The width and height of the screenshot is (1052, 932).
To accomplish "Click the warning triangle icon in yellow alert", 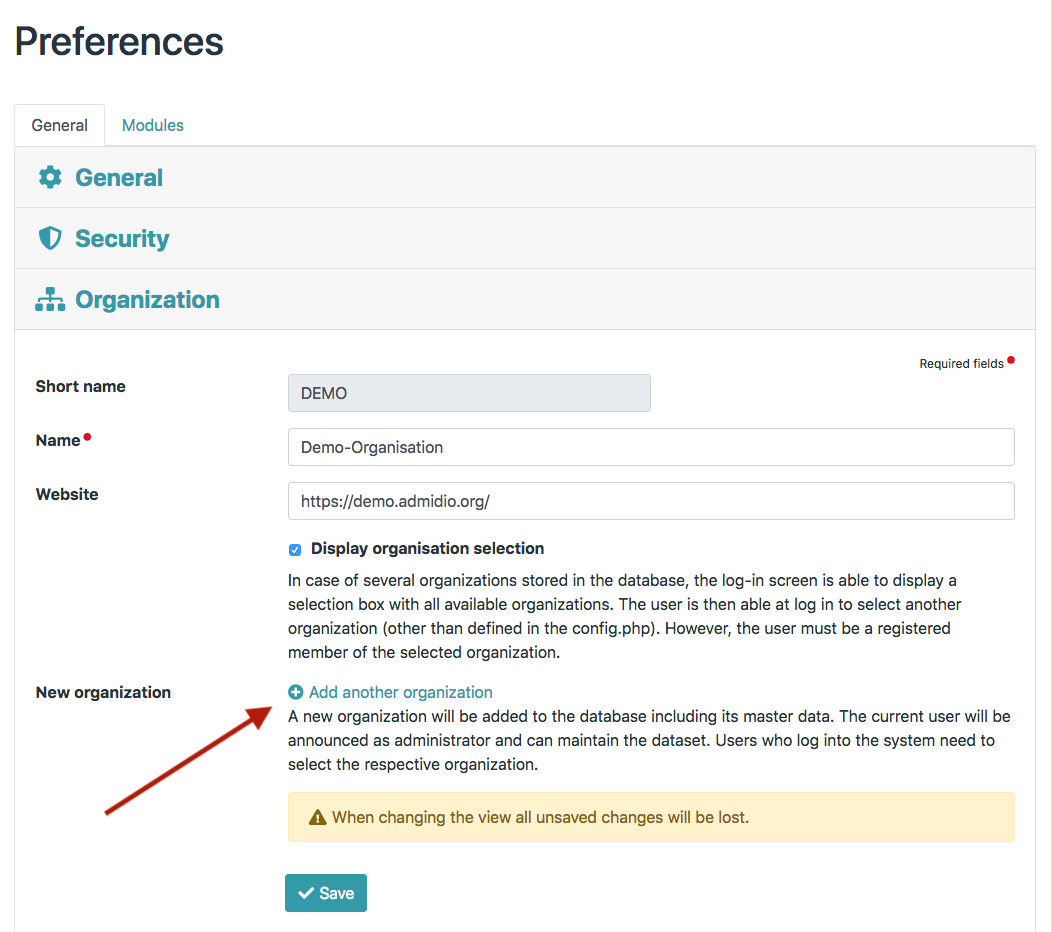I will point(318,817).
